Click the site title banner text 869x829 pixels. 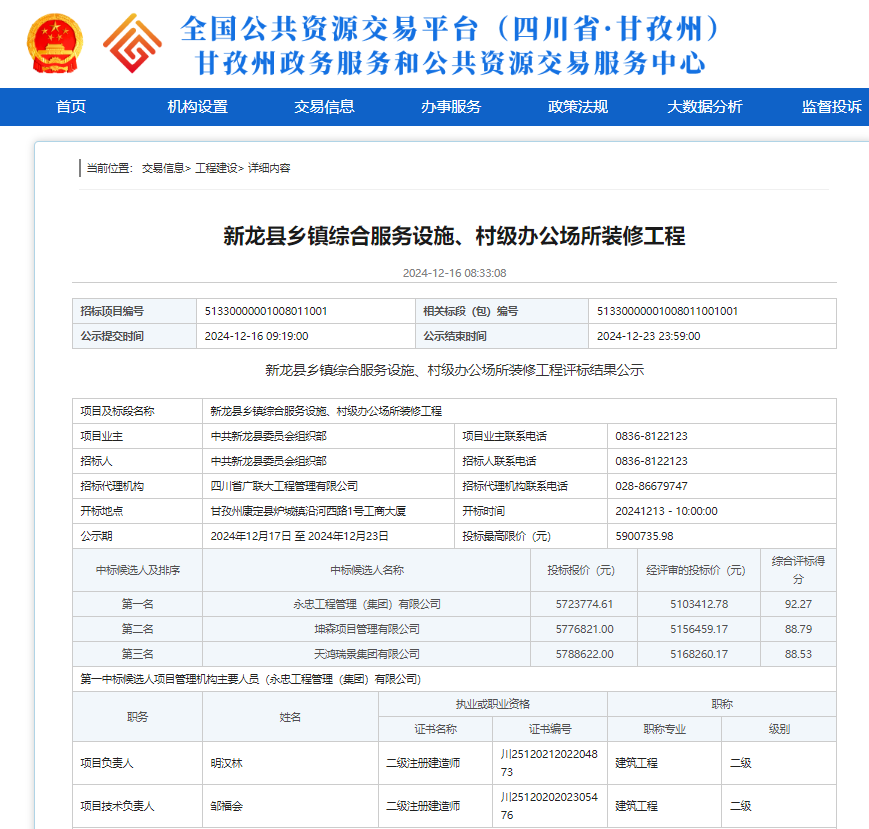(450, 44)
